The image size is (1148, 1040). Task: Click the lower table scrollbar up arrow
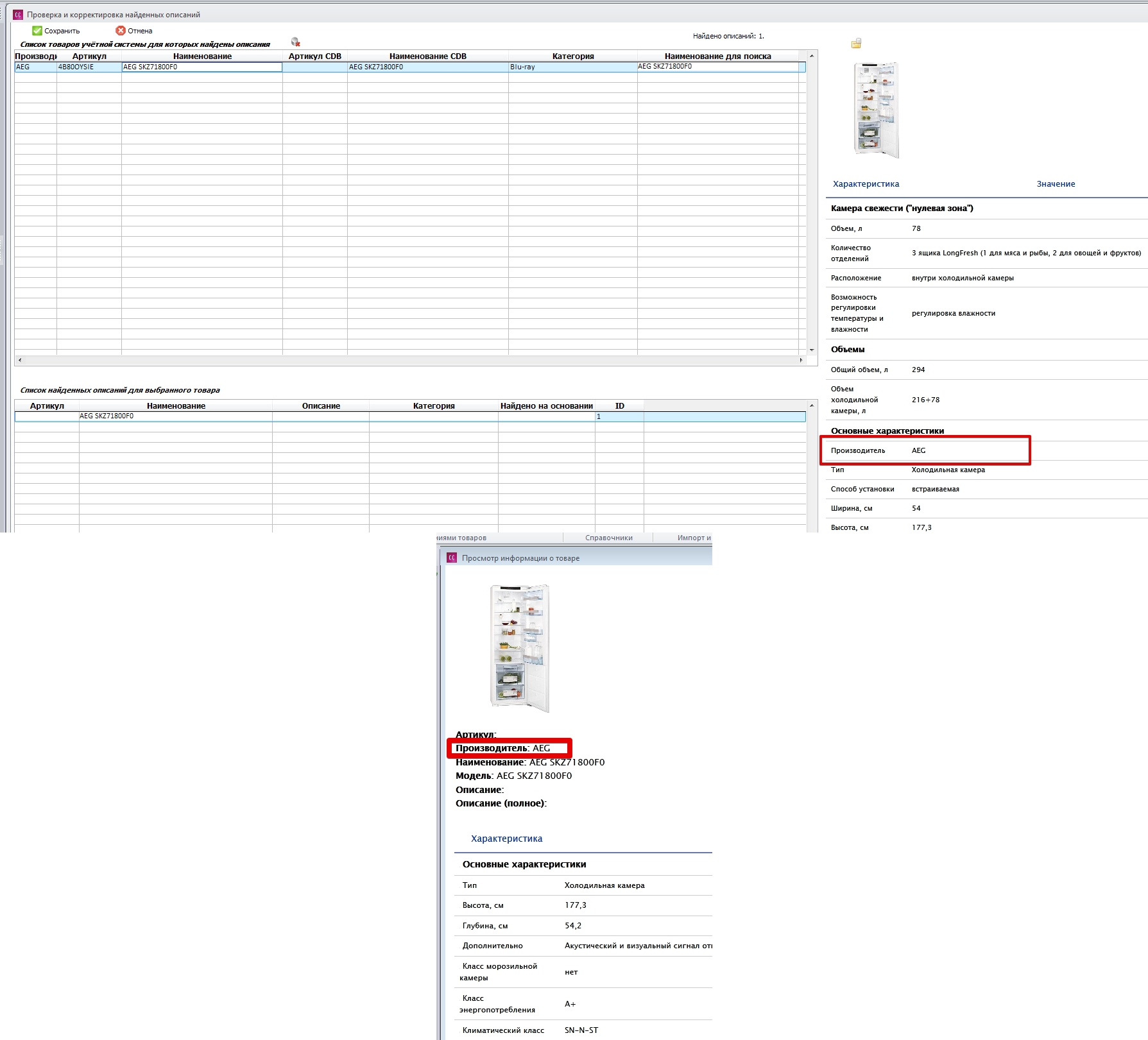pos(812,405)
